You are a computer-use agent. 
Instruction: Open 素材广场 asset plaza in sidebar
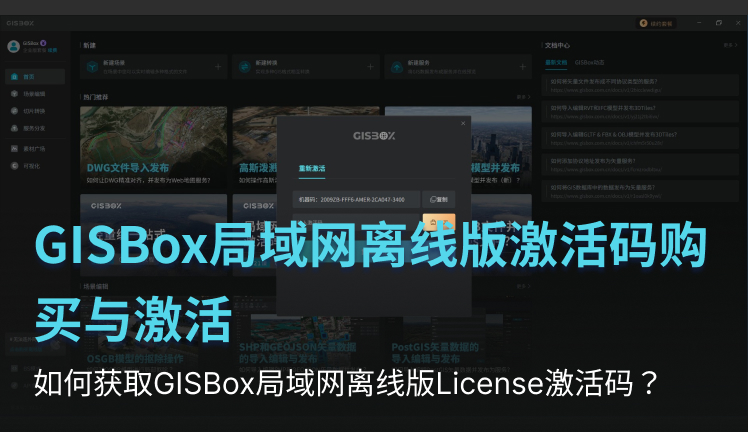coord(30,147)
